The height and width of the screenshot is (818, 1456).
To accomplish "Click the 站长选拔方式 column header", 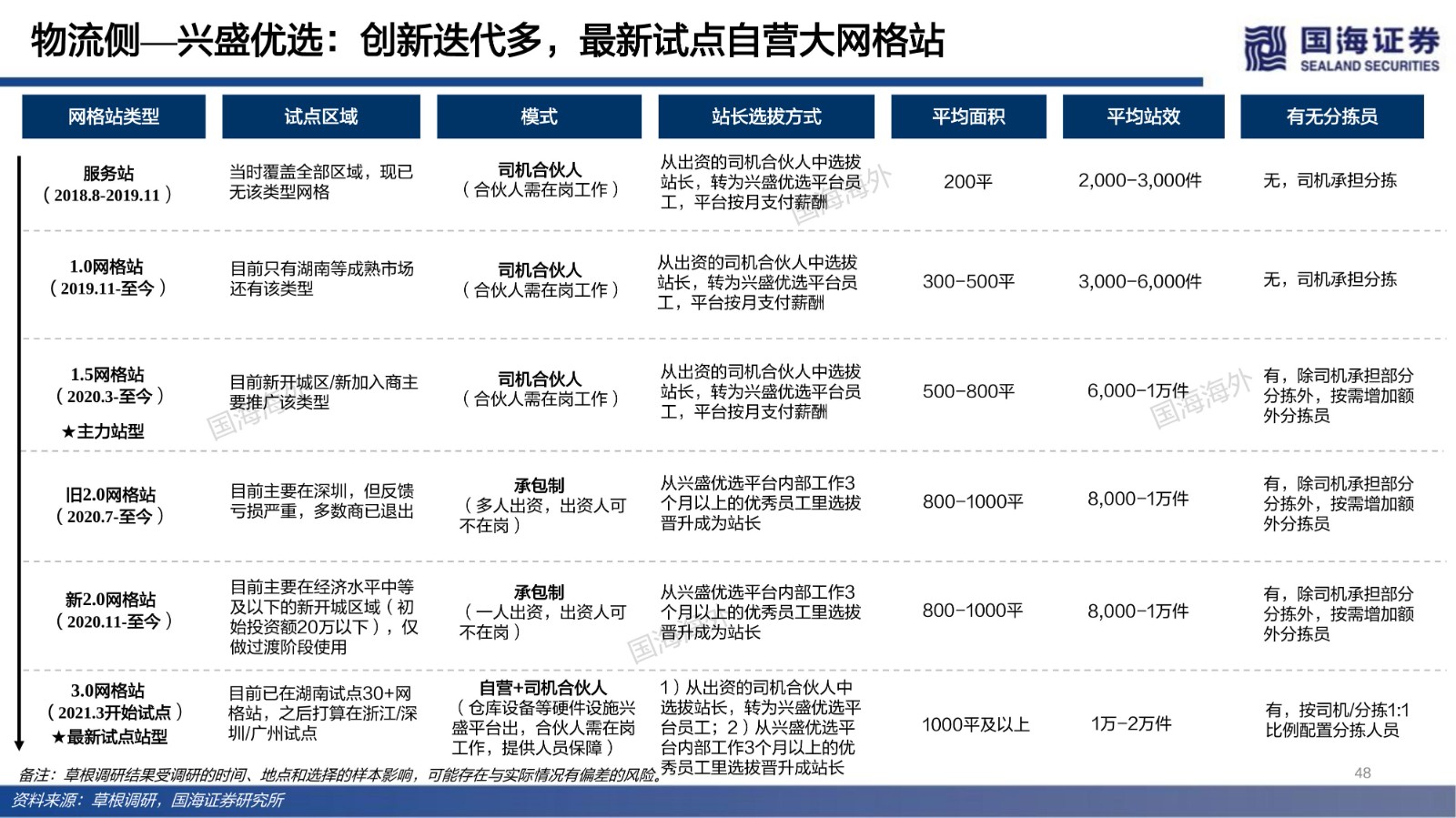I will point(766,116).
